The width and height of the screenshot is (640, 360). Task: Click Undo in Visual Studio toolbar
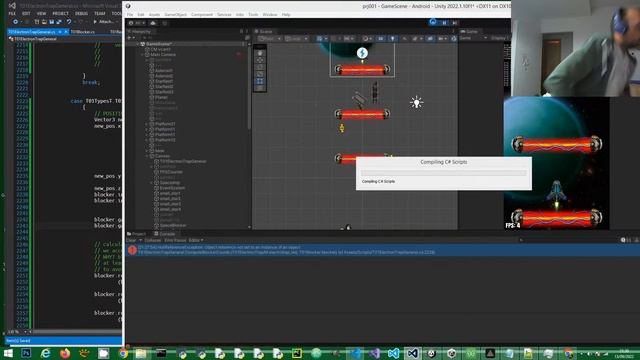click(x=69, y=22)
